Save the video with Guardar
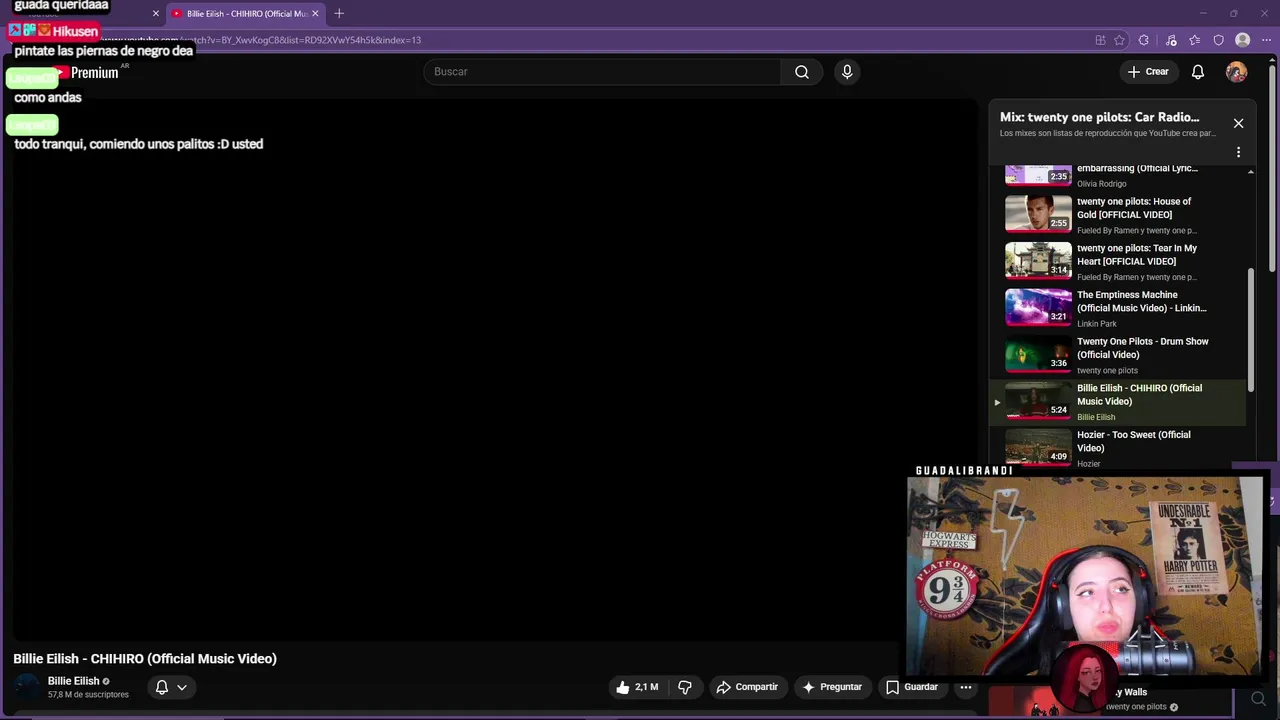 pyautogui.click(x=912, y=687)
